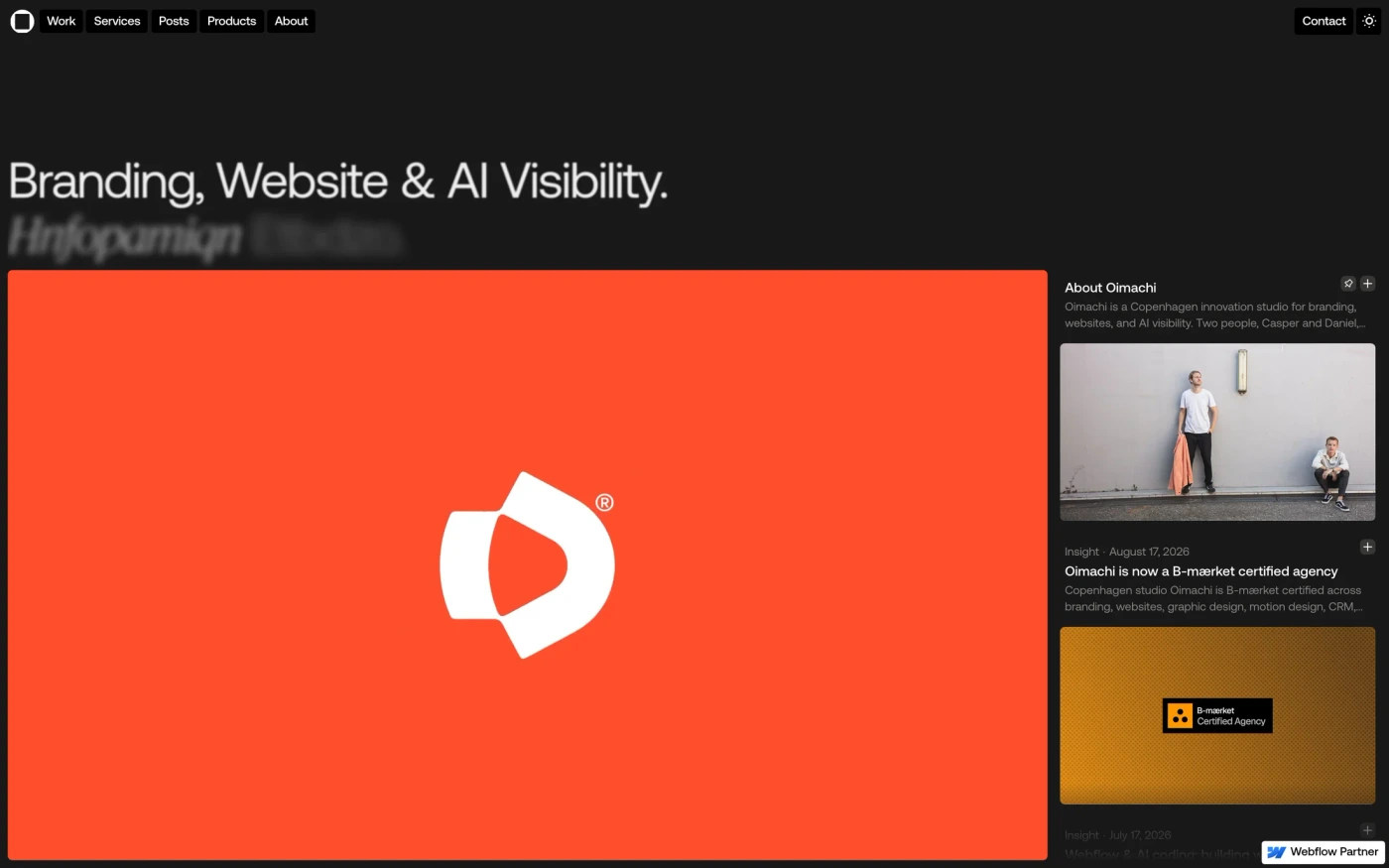Image resolution: width=1389 pixels, height=868 pixels.
Task: Open the orange logo showcase panel
Action: (x=528, y=564)
